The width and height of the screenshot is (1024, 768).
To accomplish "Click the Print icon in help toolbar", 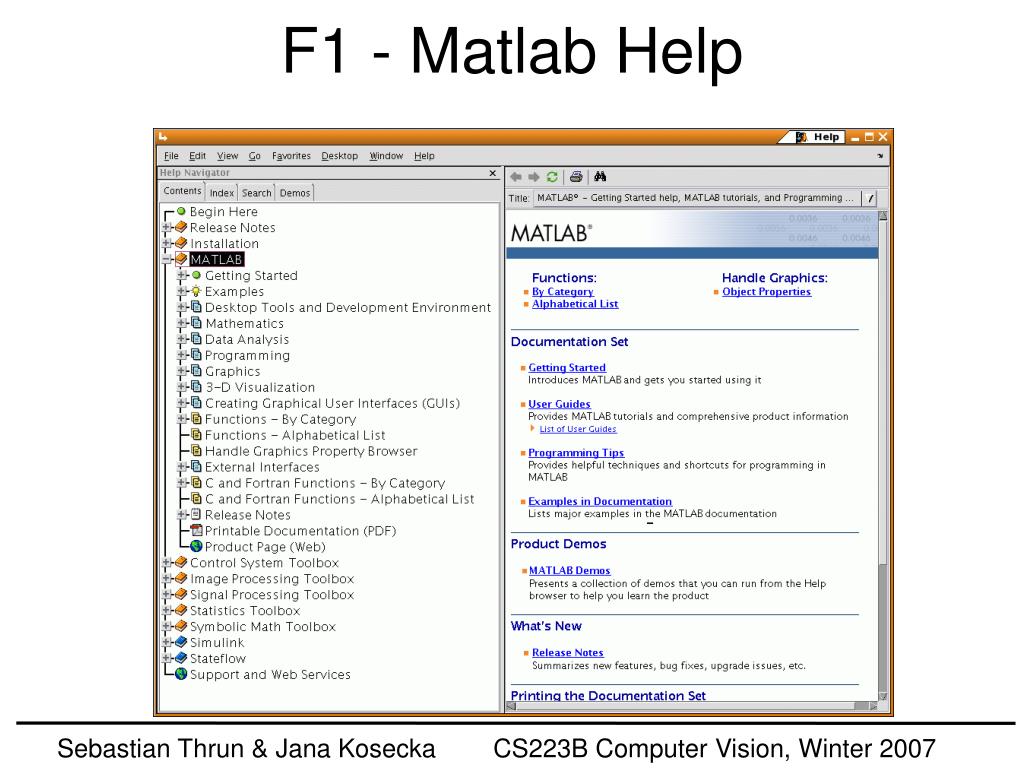I will (x=576, y=176).
